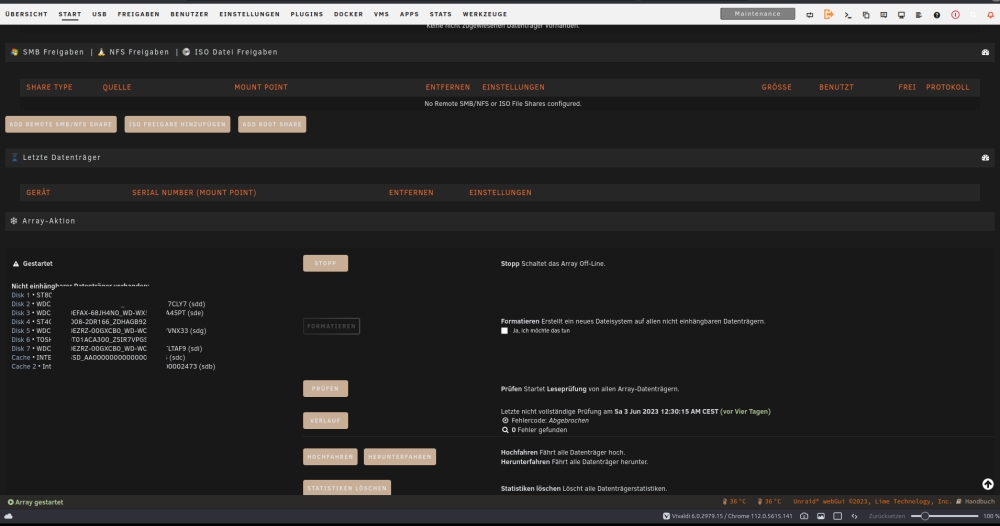Screen dimensions: 1000x526
Task: Go to the Apps tab
Action: pyautogui.click(x=409, y=14)
